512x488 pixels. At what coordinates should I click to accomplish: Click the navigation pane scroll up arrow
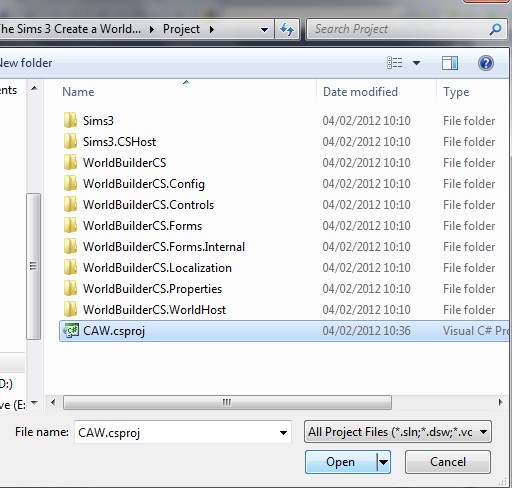tap(34, 89)
